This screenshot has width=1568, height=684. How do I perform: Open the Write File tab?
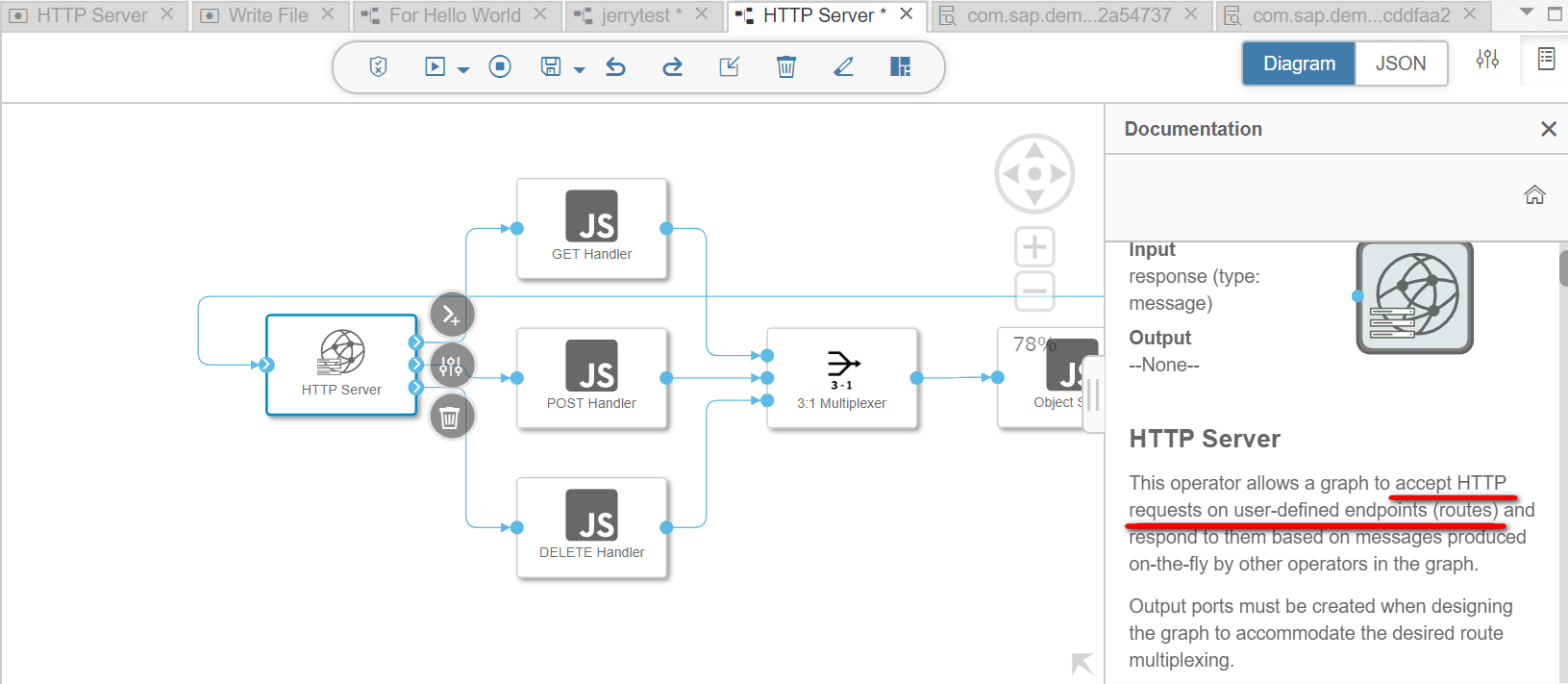pos(268,15)
